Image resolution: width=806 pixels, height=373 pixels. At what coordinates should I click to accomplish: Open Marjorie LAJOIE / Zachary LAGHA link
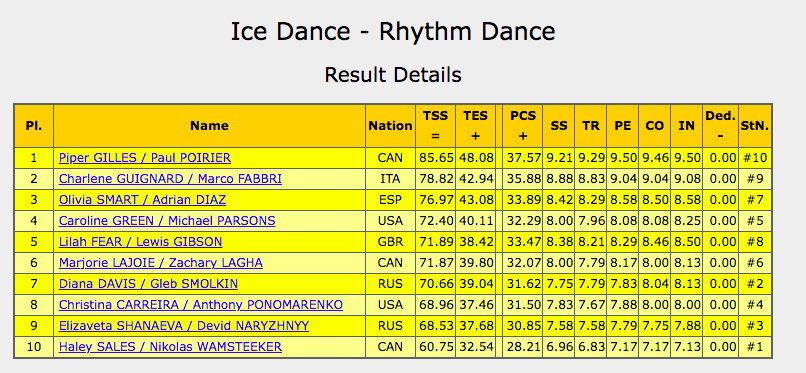click(x=161, y=263)
